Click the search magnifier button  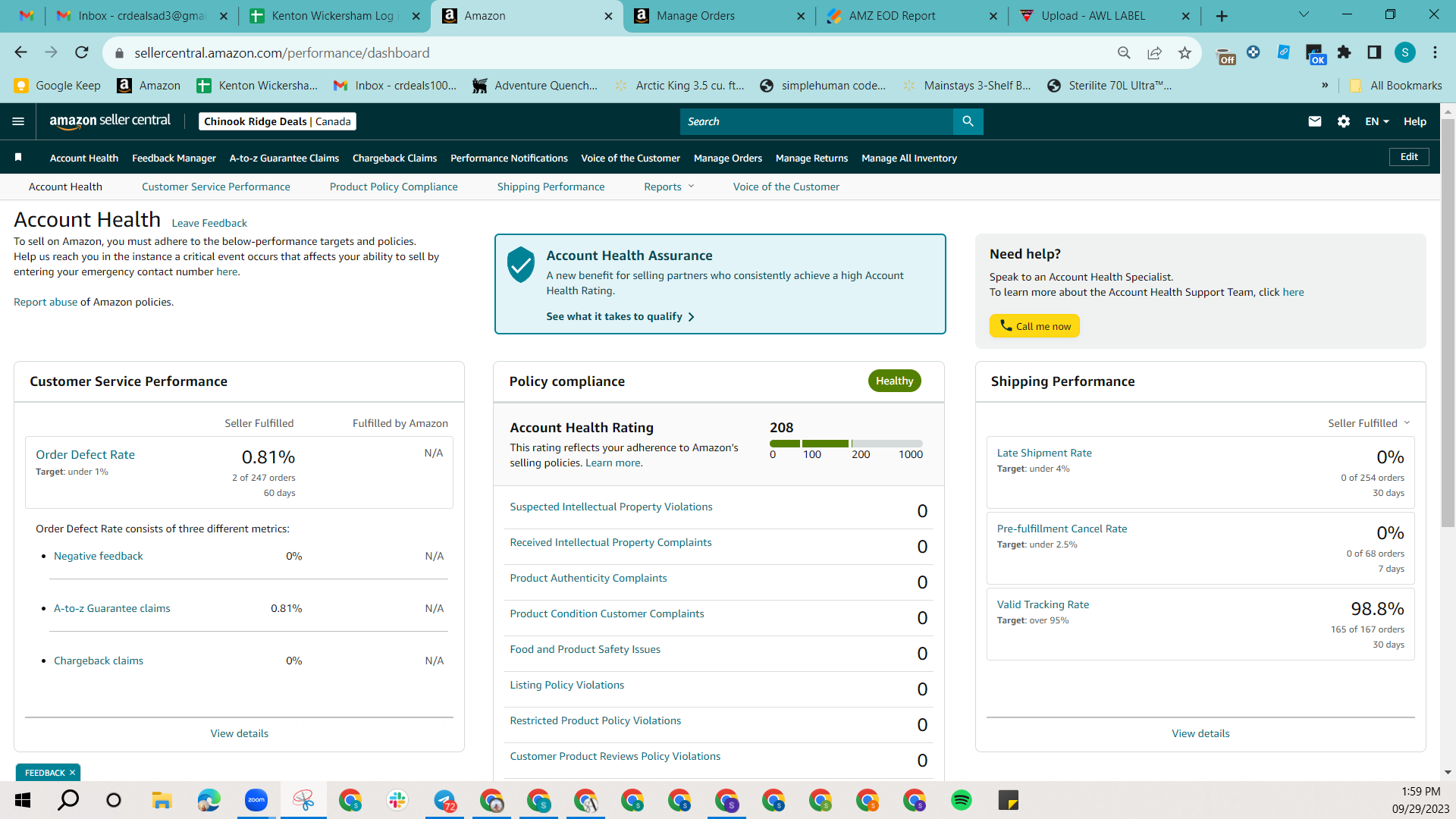pos(968,121)
